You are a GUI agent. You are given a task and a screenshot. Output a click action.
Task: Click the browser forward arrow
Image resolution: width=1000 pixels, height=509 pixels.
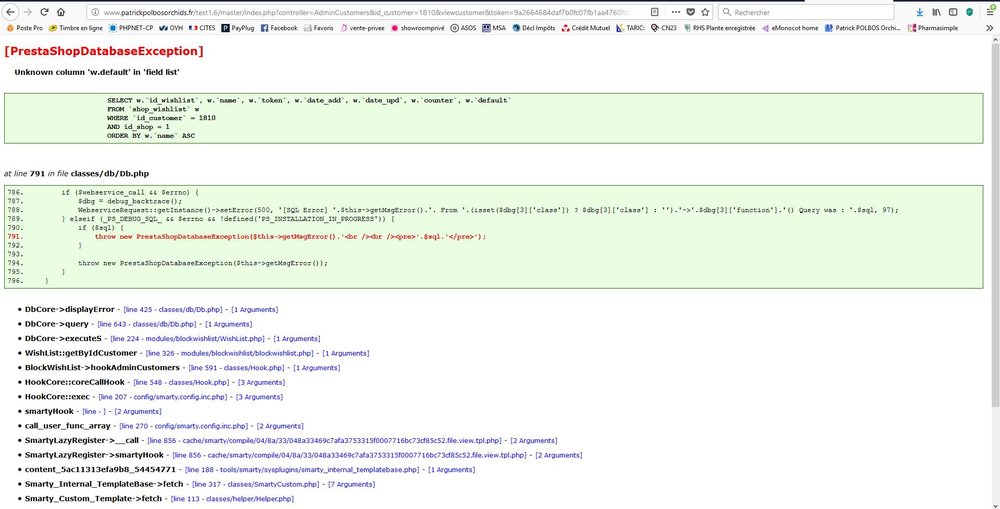coord(27,11)
